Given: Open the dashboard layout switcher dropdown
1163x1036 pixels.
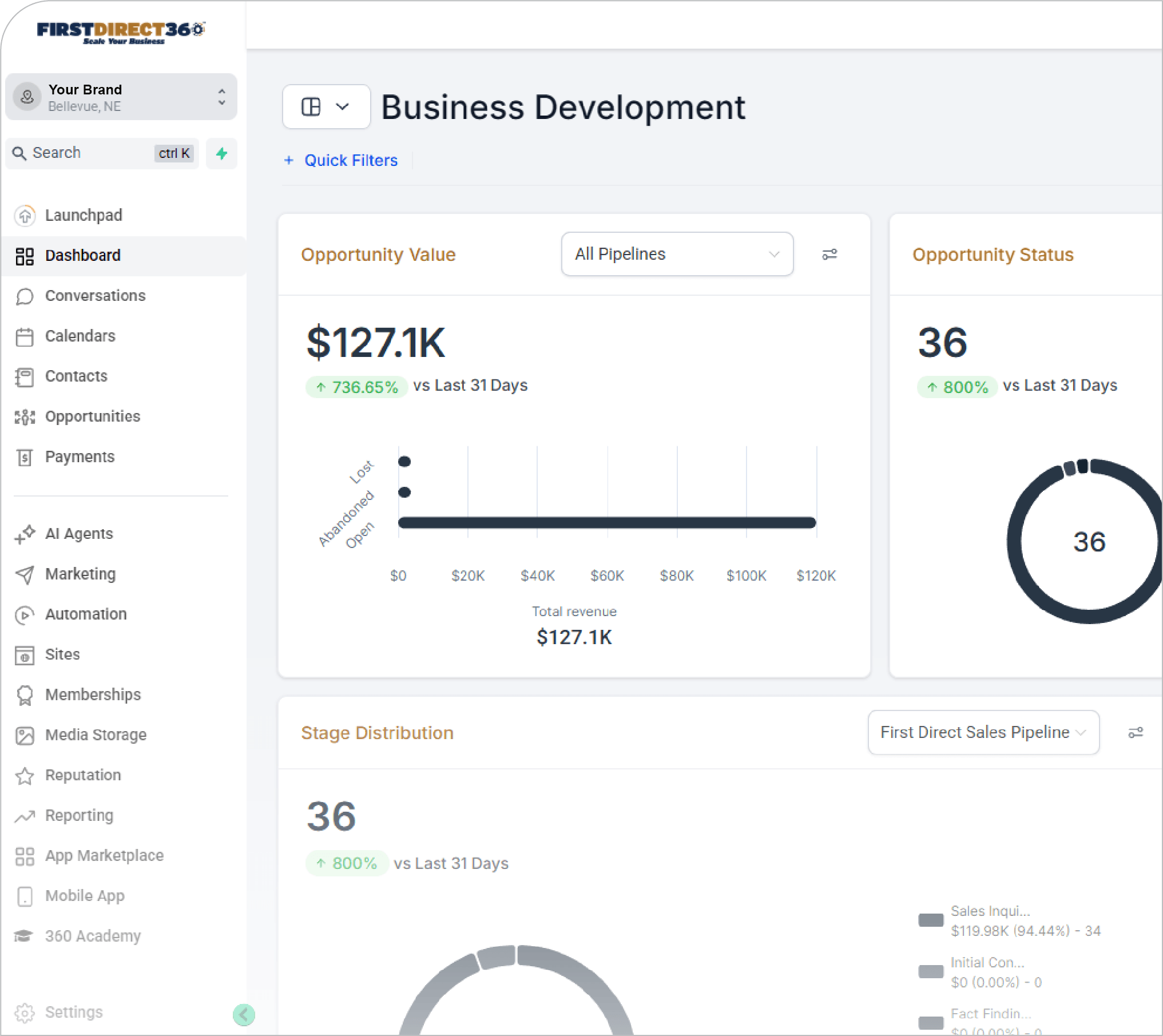Looking at the screenshot, I should click(326, 107).
